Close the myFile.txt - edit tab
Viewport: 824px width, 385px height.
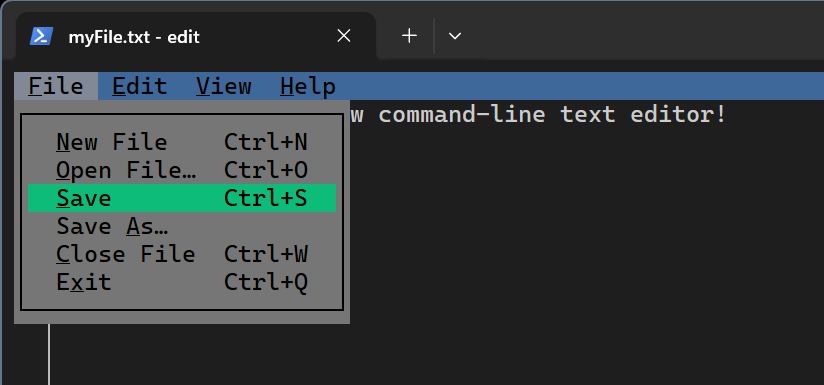(x=344, y=36)
